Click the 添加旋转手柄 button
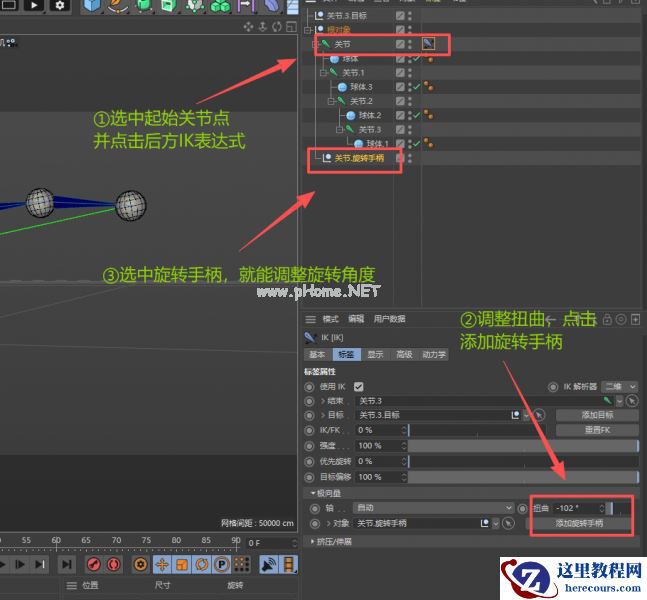Screen dimensions: 647x600 [579, 524]
